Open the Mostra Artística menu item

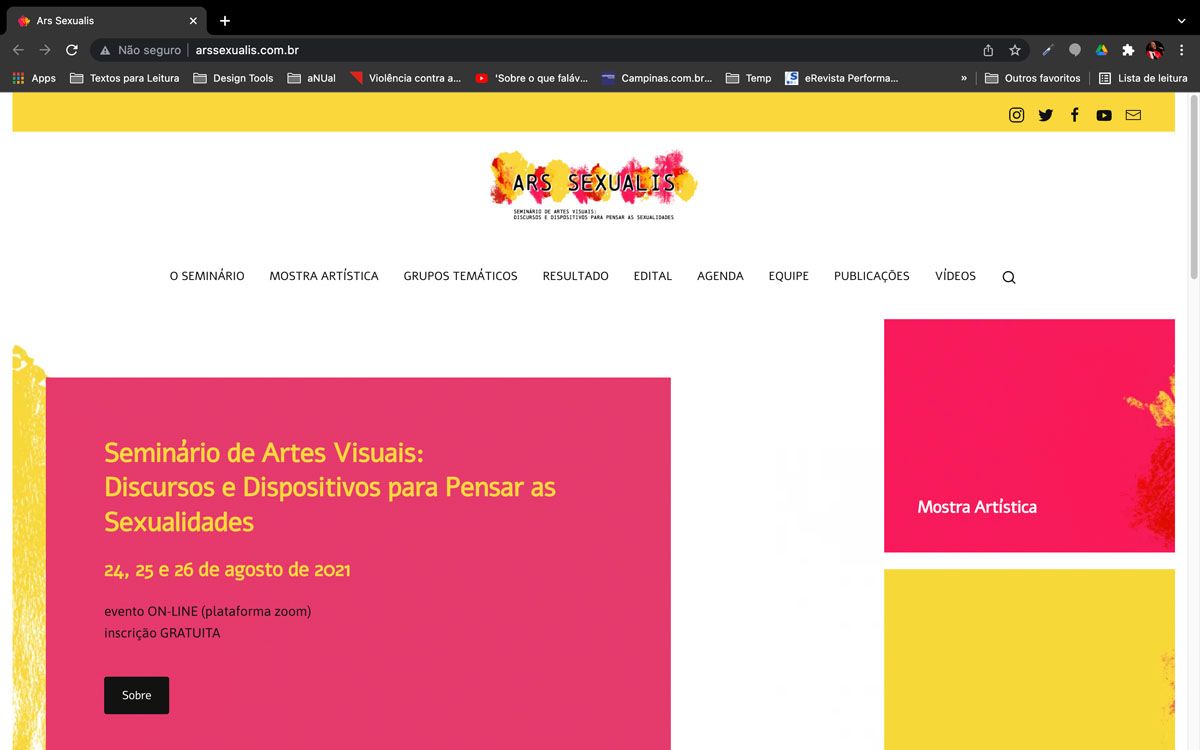[x=323, y=276]
